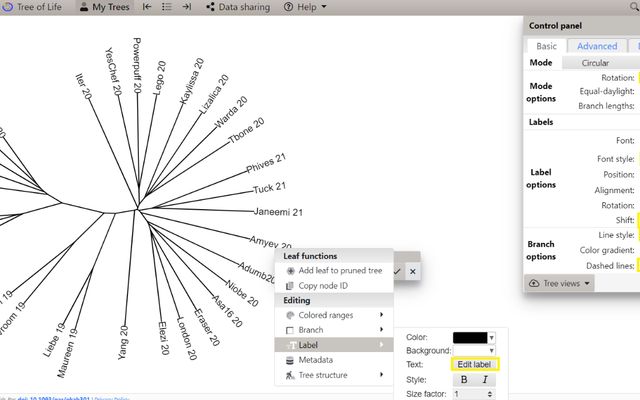The image size is (640, 400).
Task: Choose Add leaf to pruned tree
Action: [332, 271]
